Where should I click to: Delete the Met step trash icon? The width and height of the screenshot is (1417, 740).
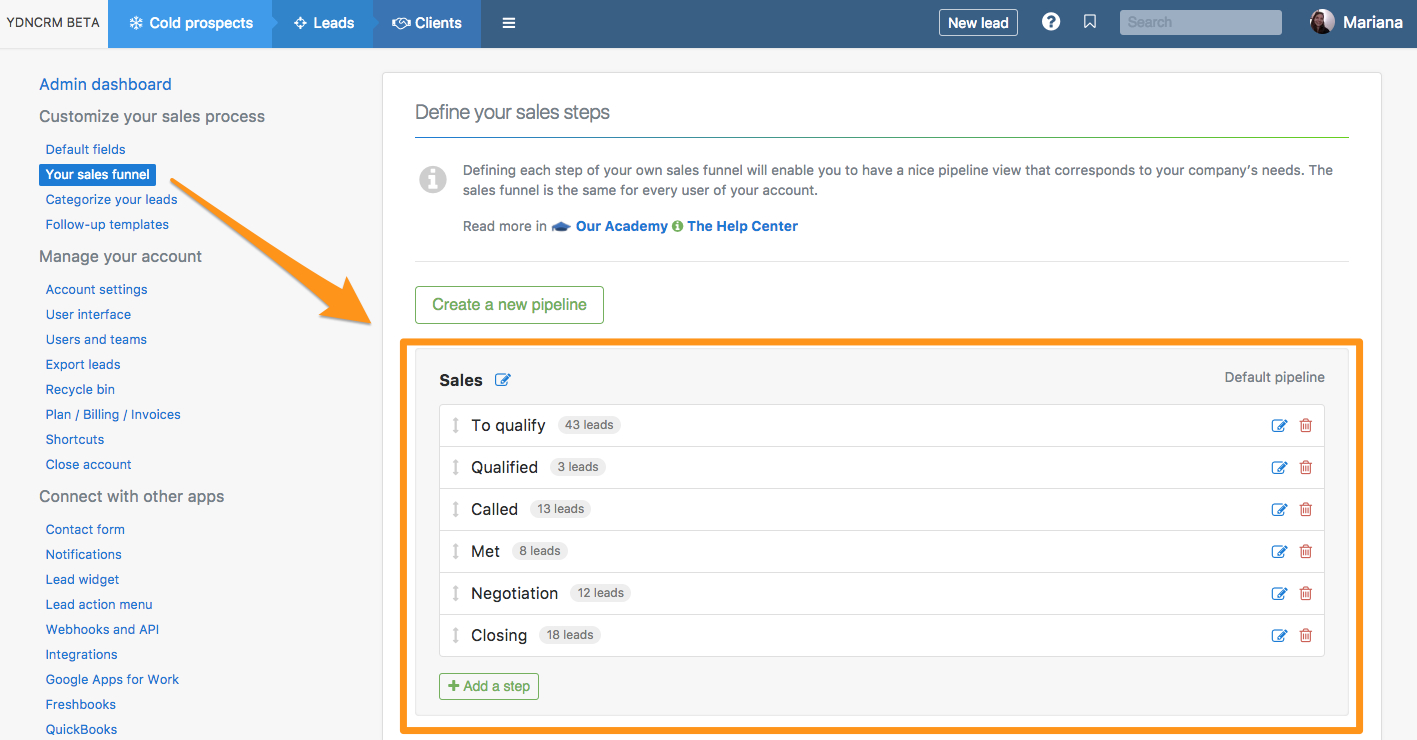(x=1305, y=551)
